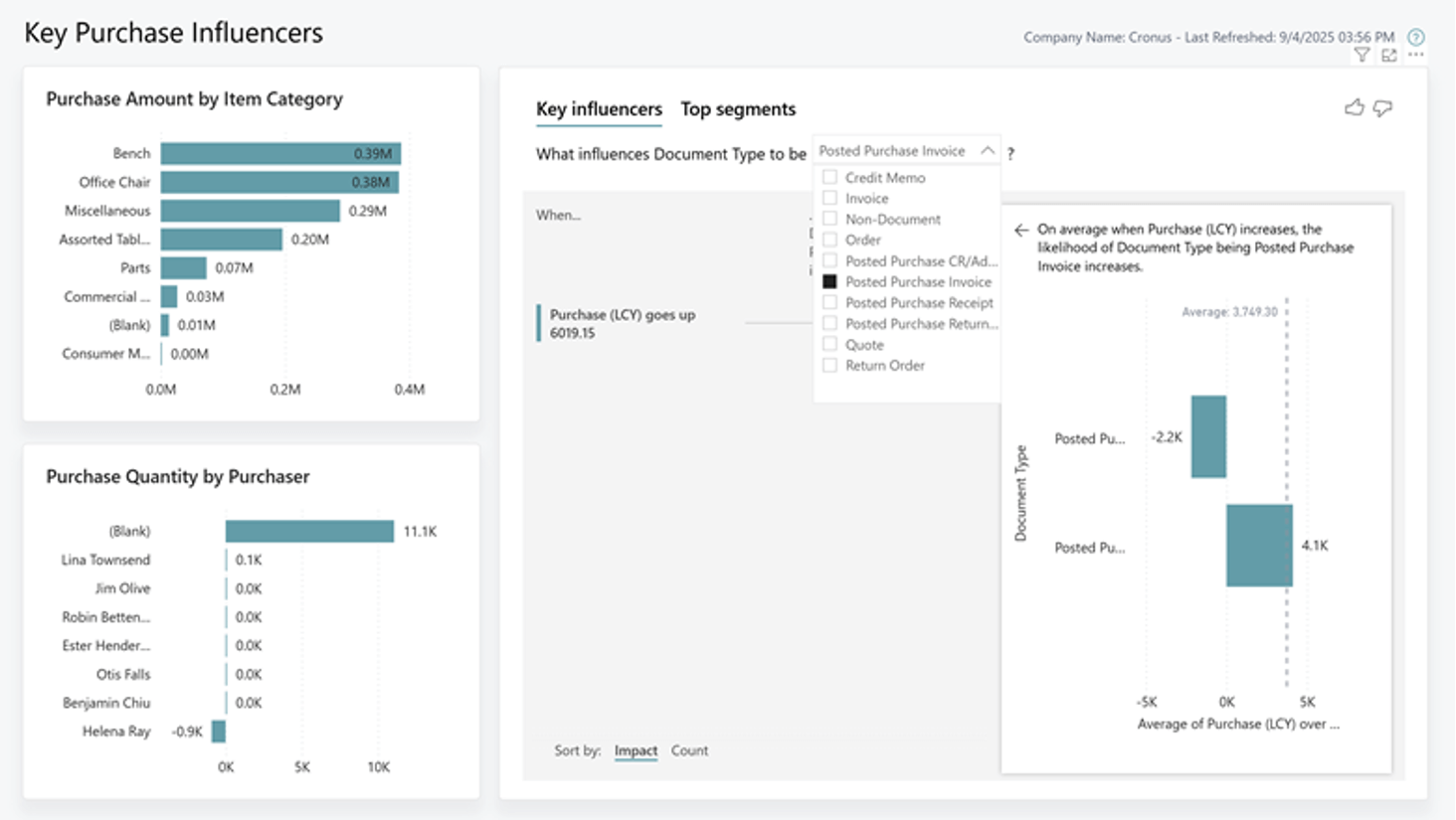Open the filter icon on the visual
Viewport: 1456px width, 820px height.
[1362, 56]
